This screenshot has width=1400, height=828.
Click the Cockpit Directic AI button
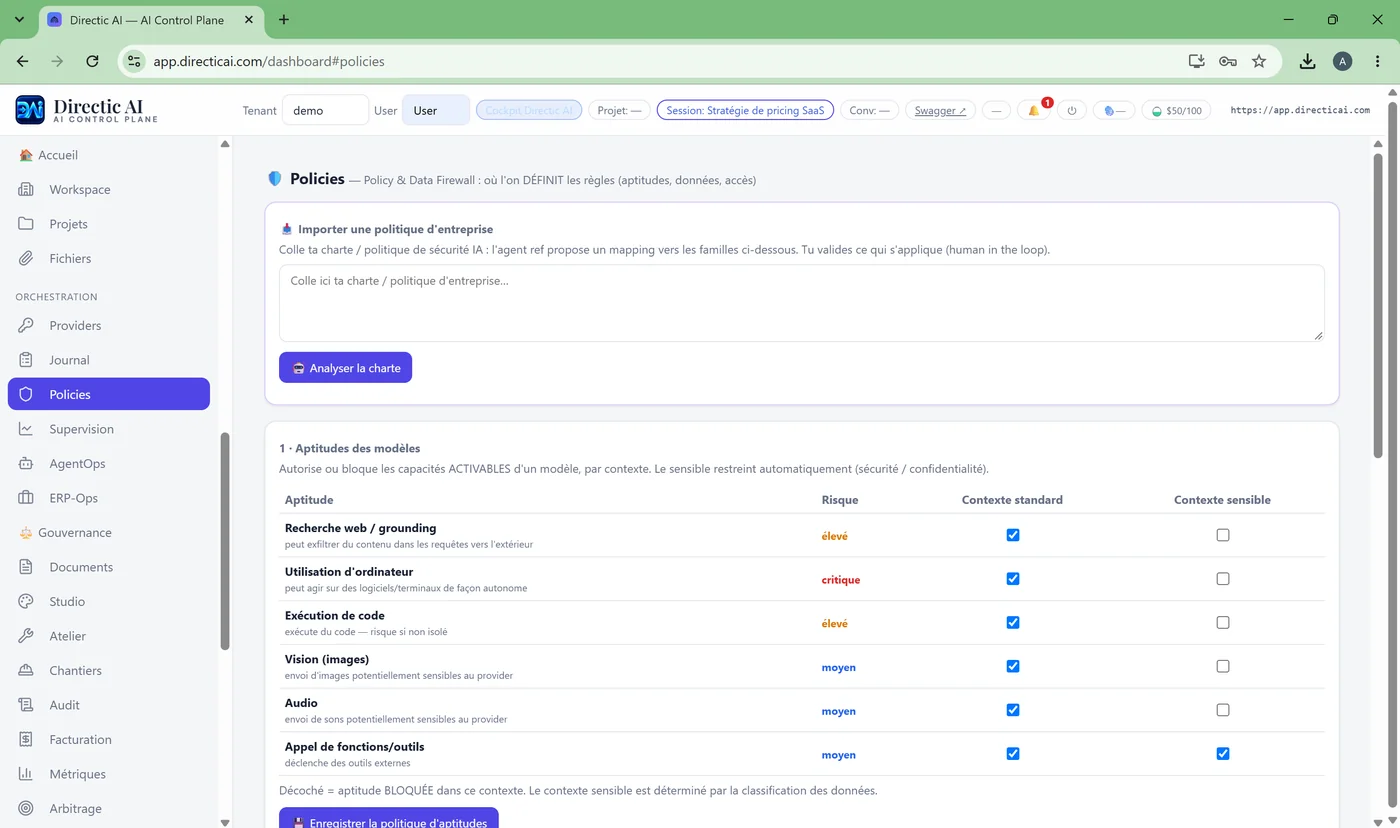529,110
